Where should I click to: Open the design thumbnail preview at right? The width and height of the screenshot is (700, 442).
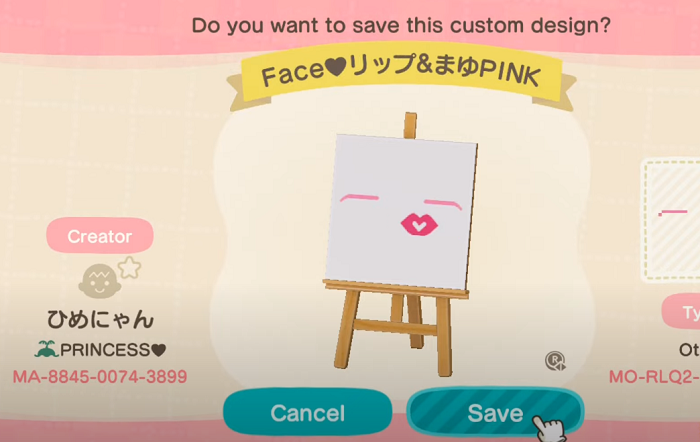[x=671, y=221]
